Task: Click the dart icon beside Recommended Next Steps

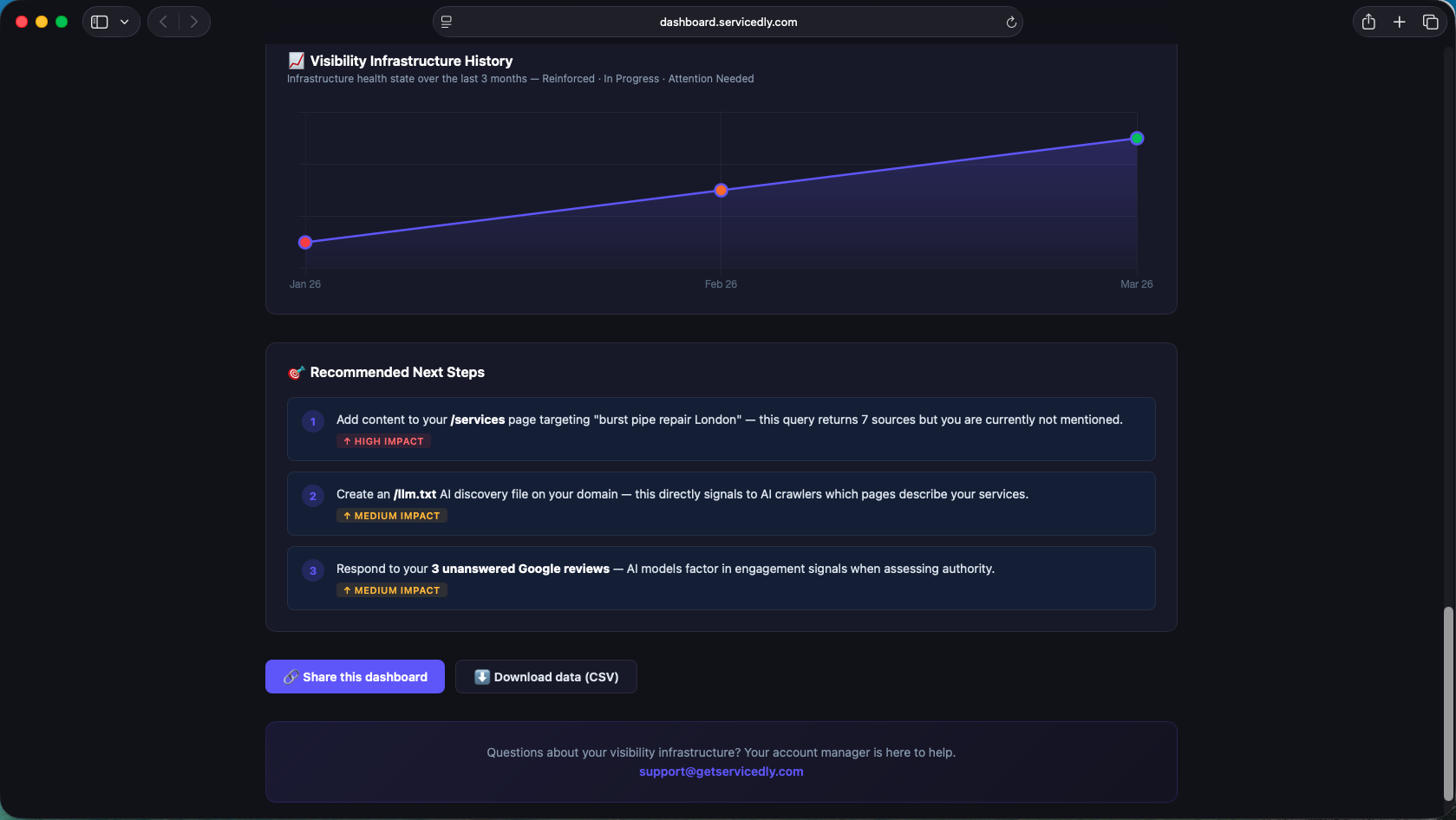Action: point(296,373)
